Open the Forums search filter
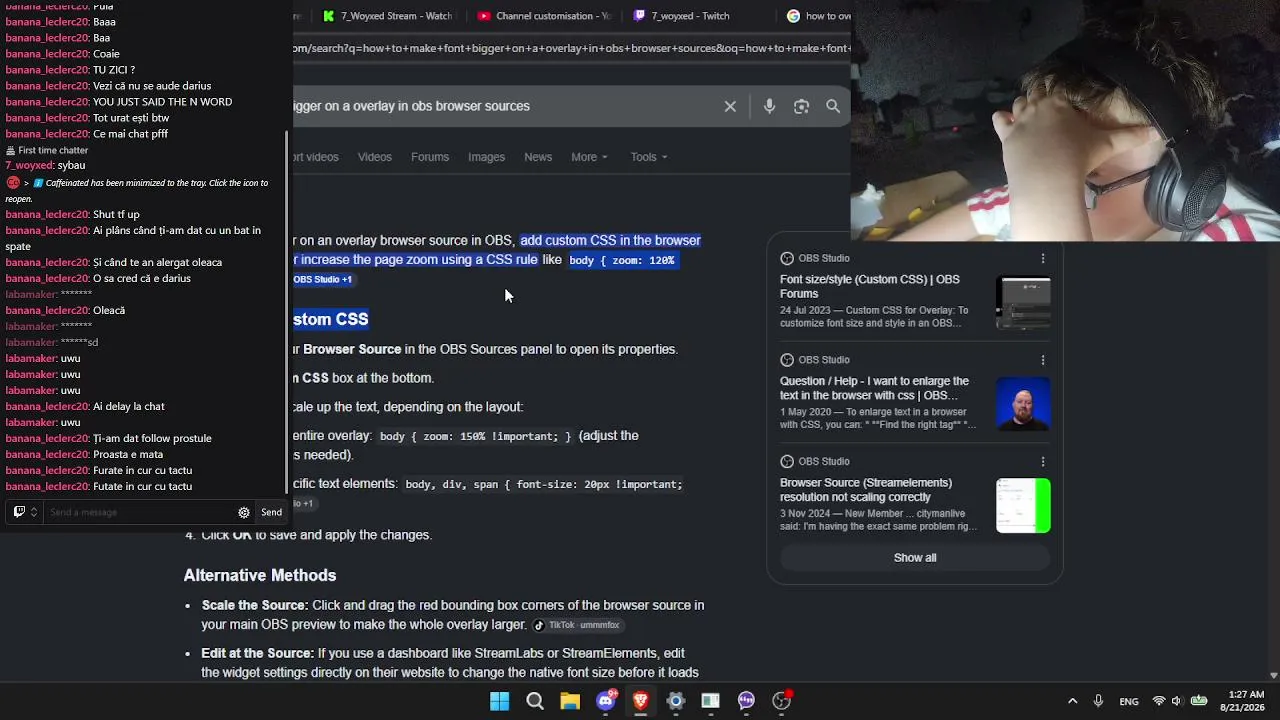Image resolution: width=1280 pixels, height=720 pixels. (430, 157)
